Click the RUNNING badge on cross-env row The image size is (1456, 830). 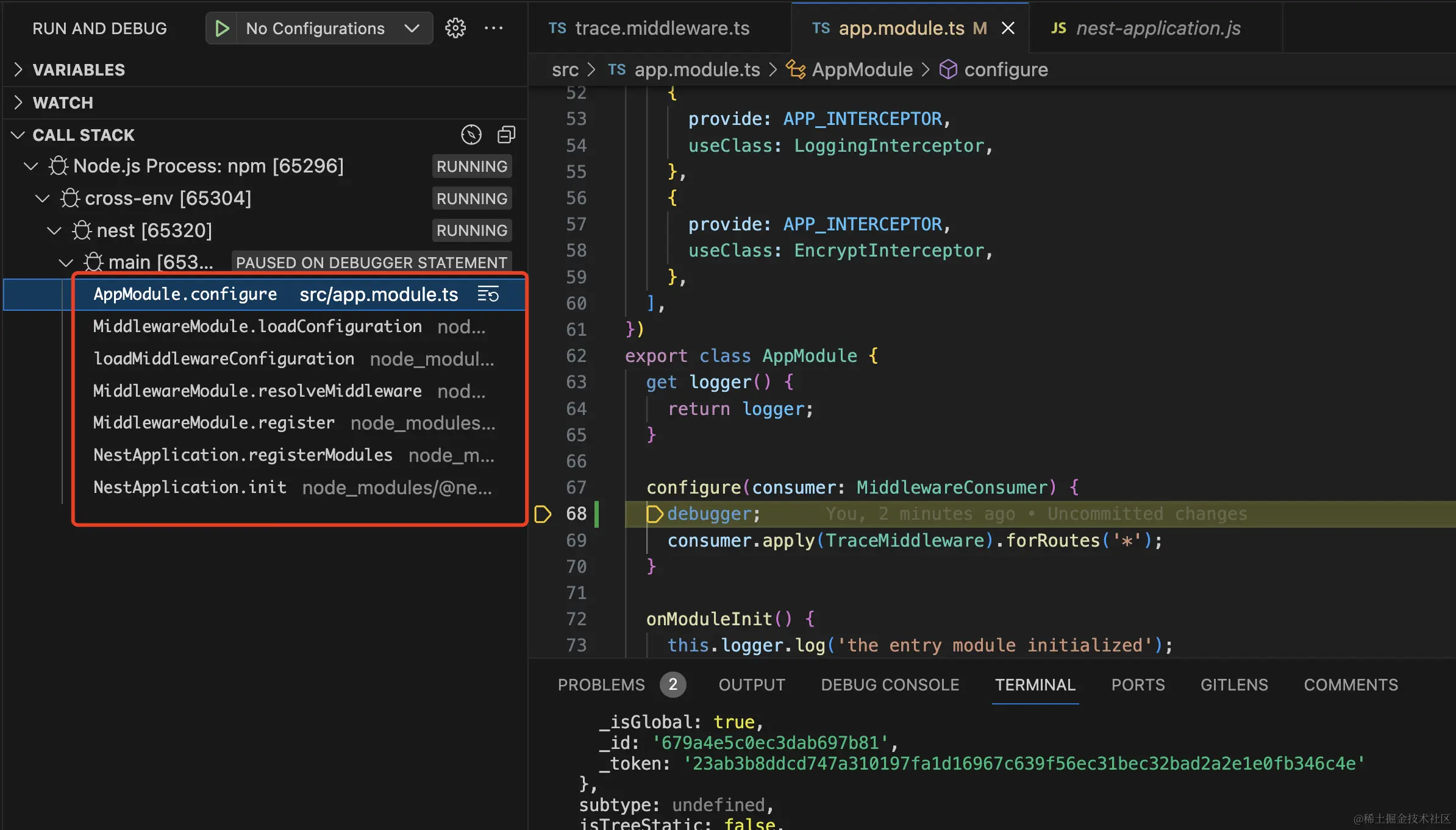(x=472, y=199)
